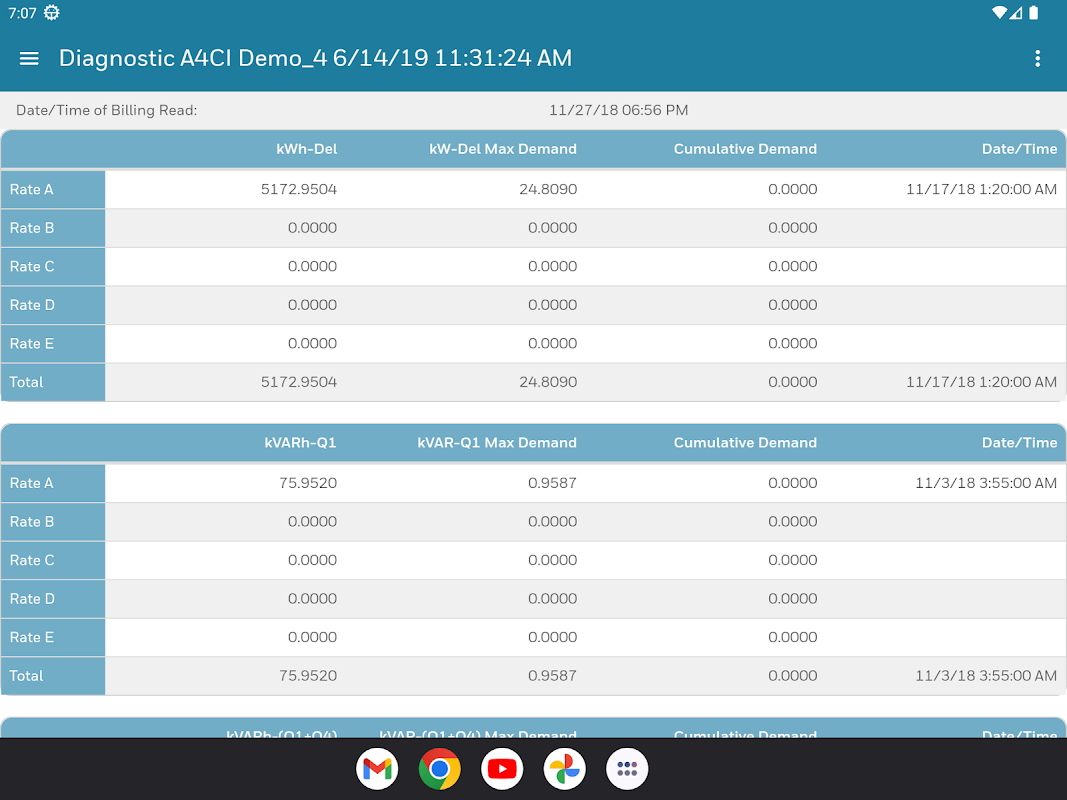Open the hamburger navigation menu
The width and height of the screenshot is (1067, 800).
coord(29,59)
